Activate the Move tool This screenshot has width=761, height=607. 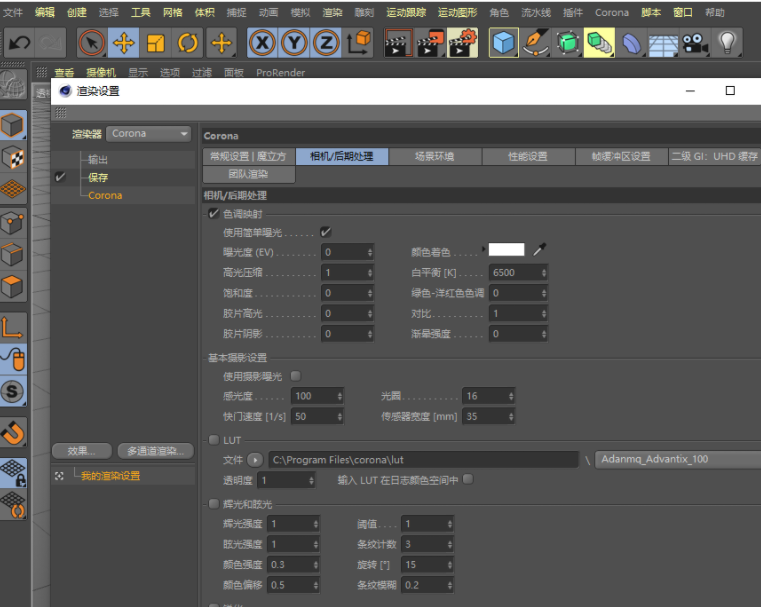tap(123, 43)
